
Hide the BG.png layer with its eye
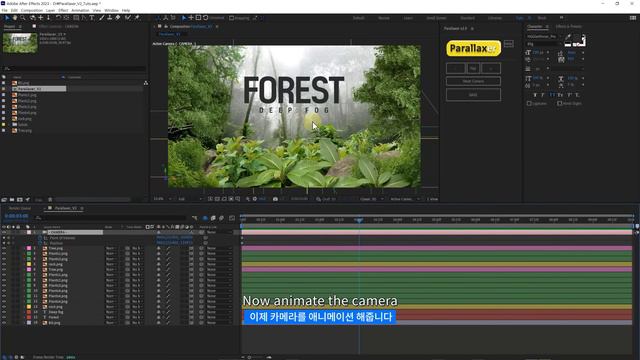pyautogui.click(x=4, y=323)
